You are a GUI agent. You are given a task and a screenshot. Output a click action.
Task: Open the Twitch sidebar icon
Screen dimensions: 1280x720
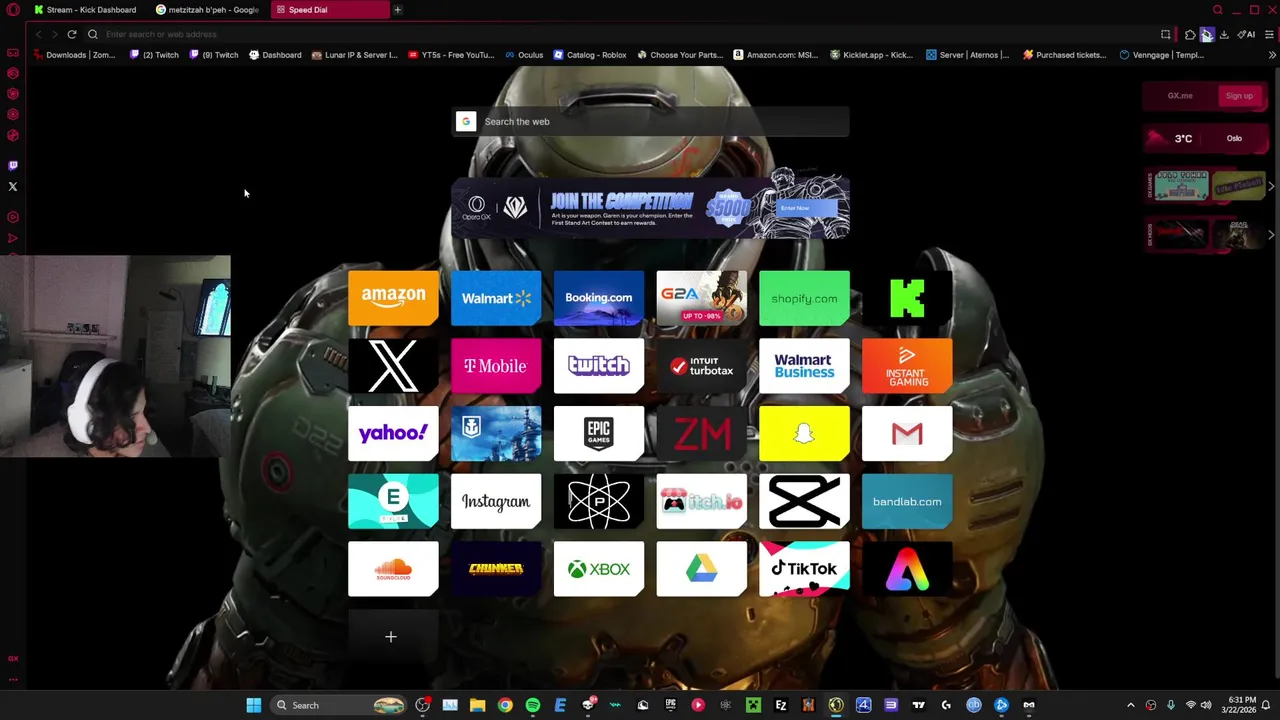[13, 166]
